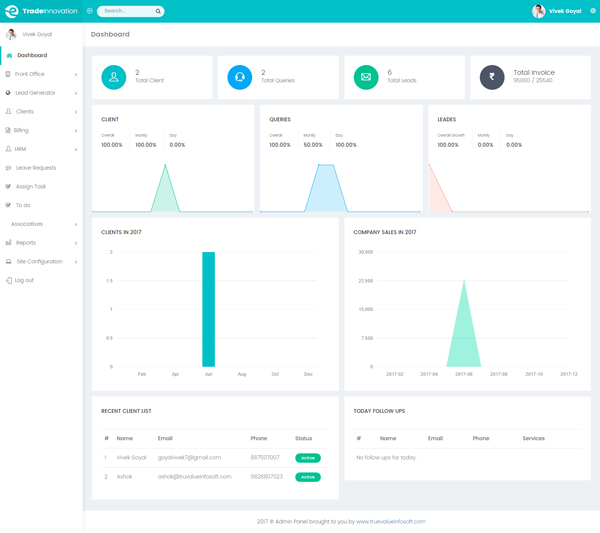Click Vivek Goyal name in client list
Viewport: 600px width, 533px height.
[131, 458]
